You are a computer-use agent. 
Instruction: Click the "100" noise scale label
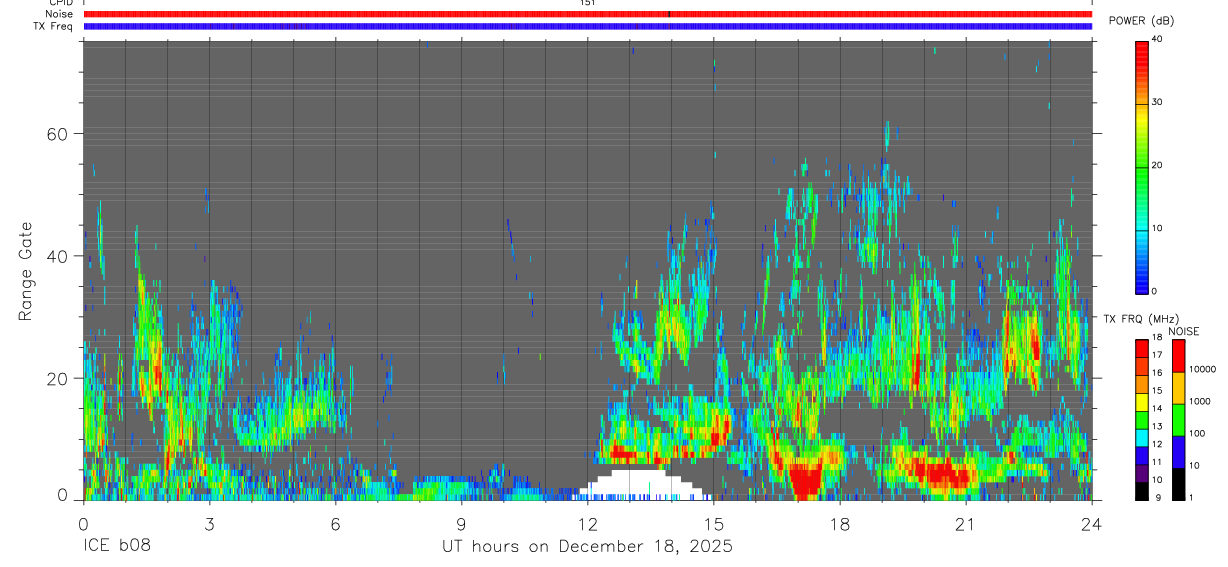(x=1196, y=433)
